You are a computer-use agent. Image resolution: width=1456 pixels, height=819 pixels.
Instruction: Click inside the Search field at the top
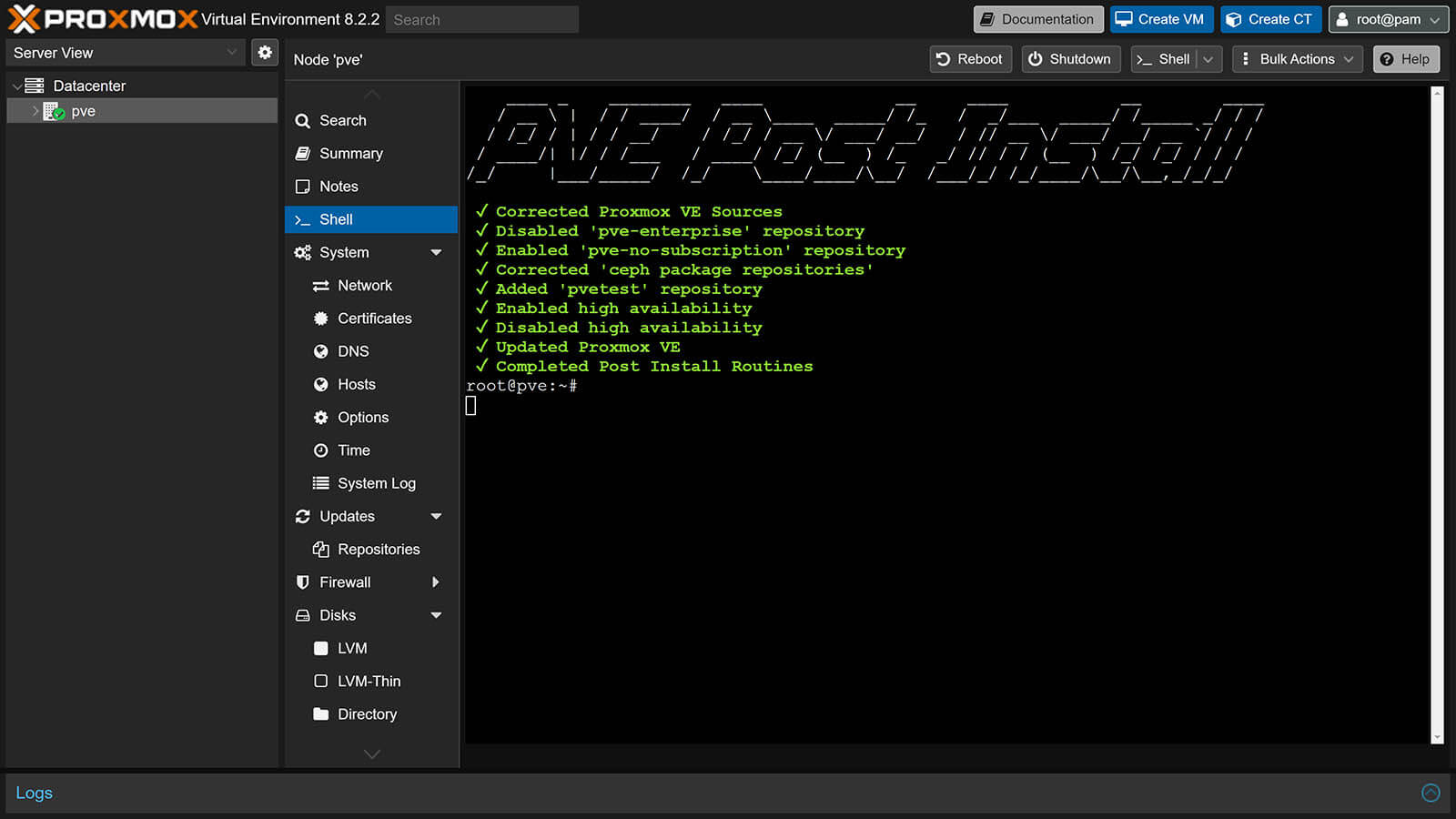pyautogui.click(x=481, y=19)
